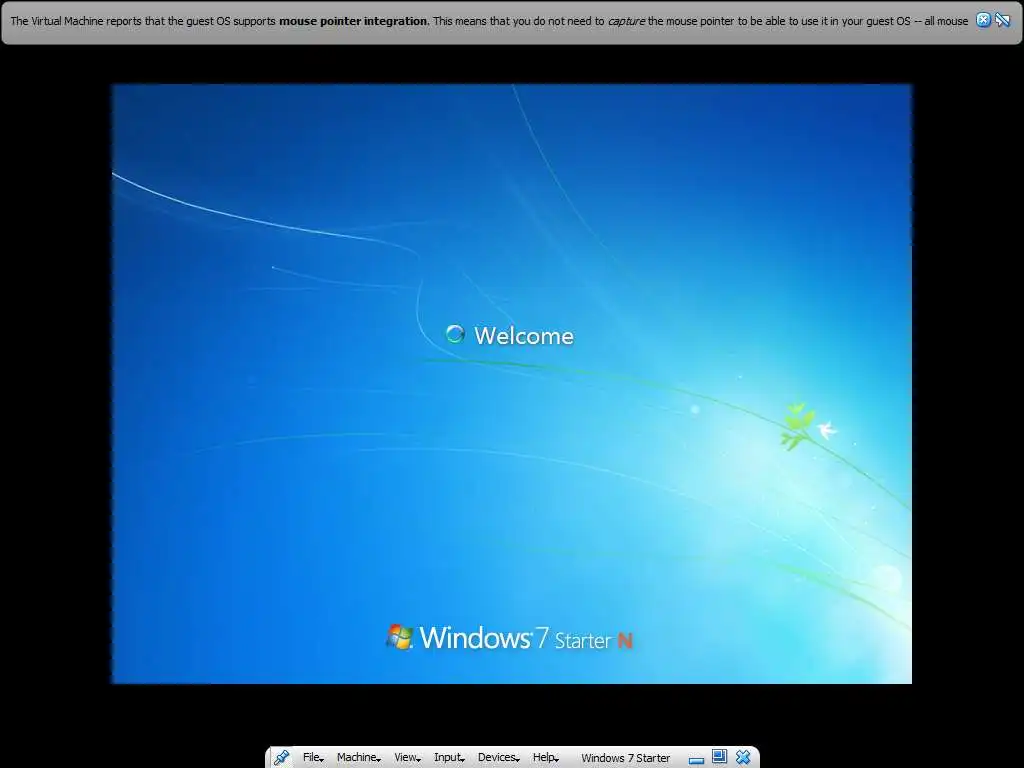
Task: Click the 'Welcome' text in guest screen
Action: tap(524, 336)
